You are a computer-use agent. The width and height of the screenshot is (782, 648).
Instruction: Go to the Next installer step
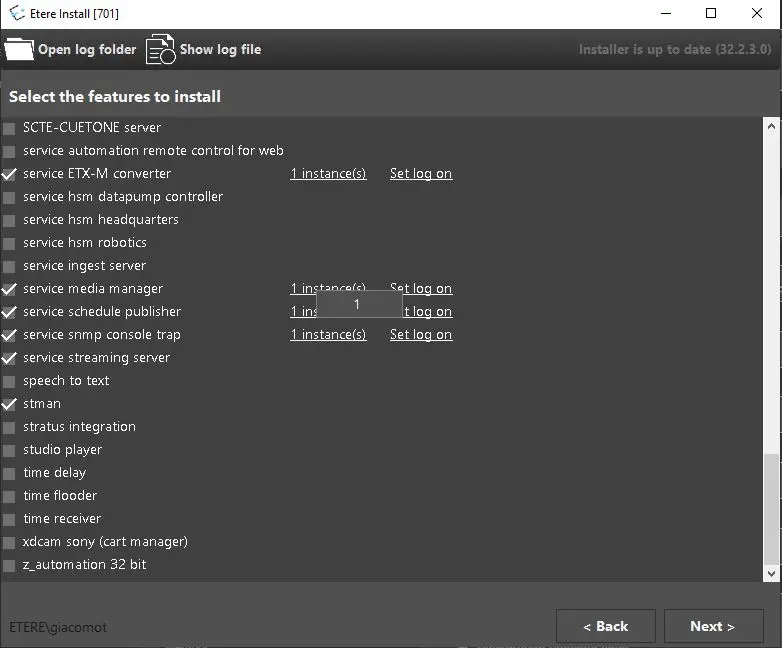pyautogui.click(x=712, y=626)
